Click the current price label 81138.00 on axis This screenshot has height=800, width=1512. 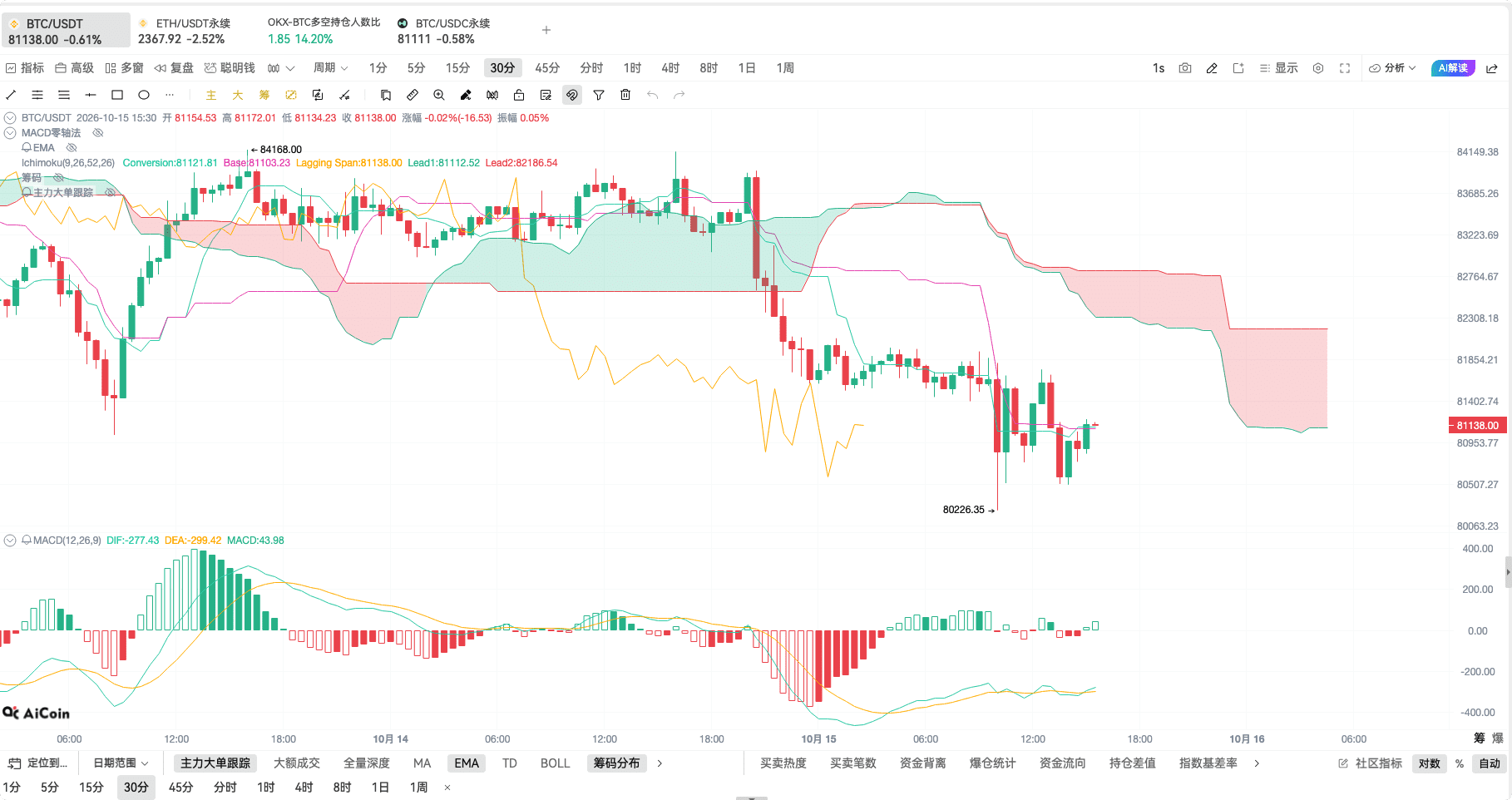pos(1476,426)
